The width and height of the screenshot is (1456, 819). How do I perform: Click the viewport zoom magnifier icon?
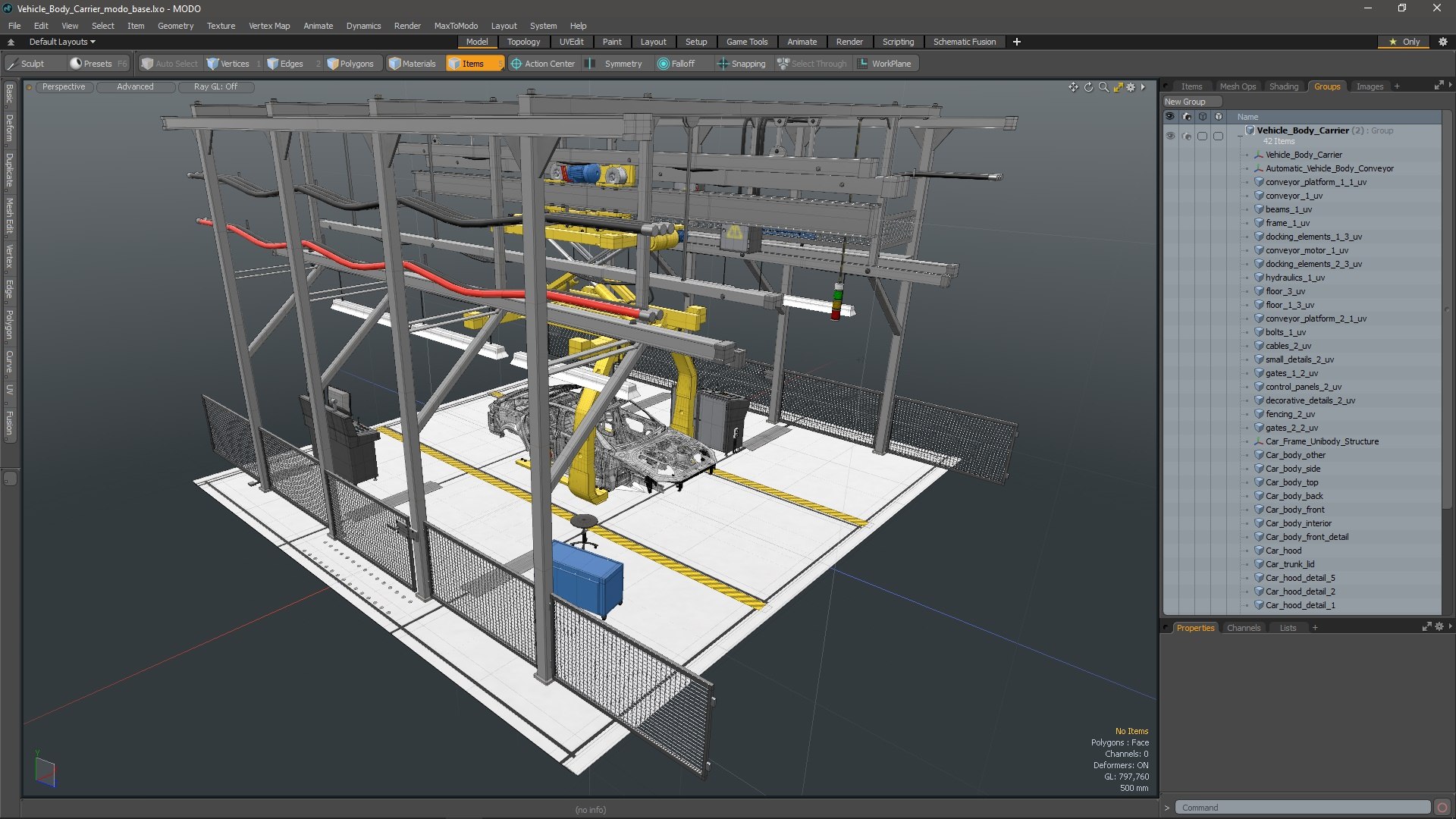point(1103,87)
